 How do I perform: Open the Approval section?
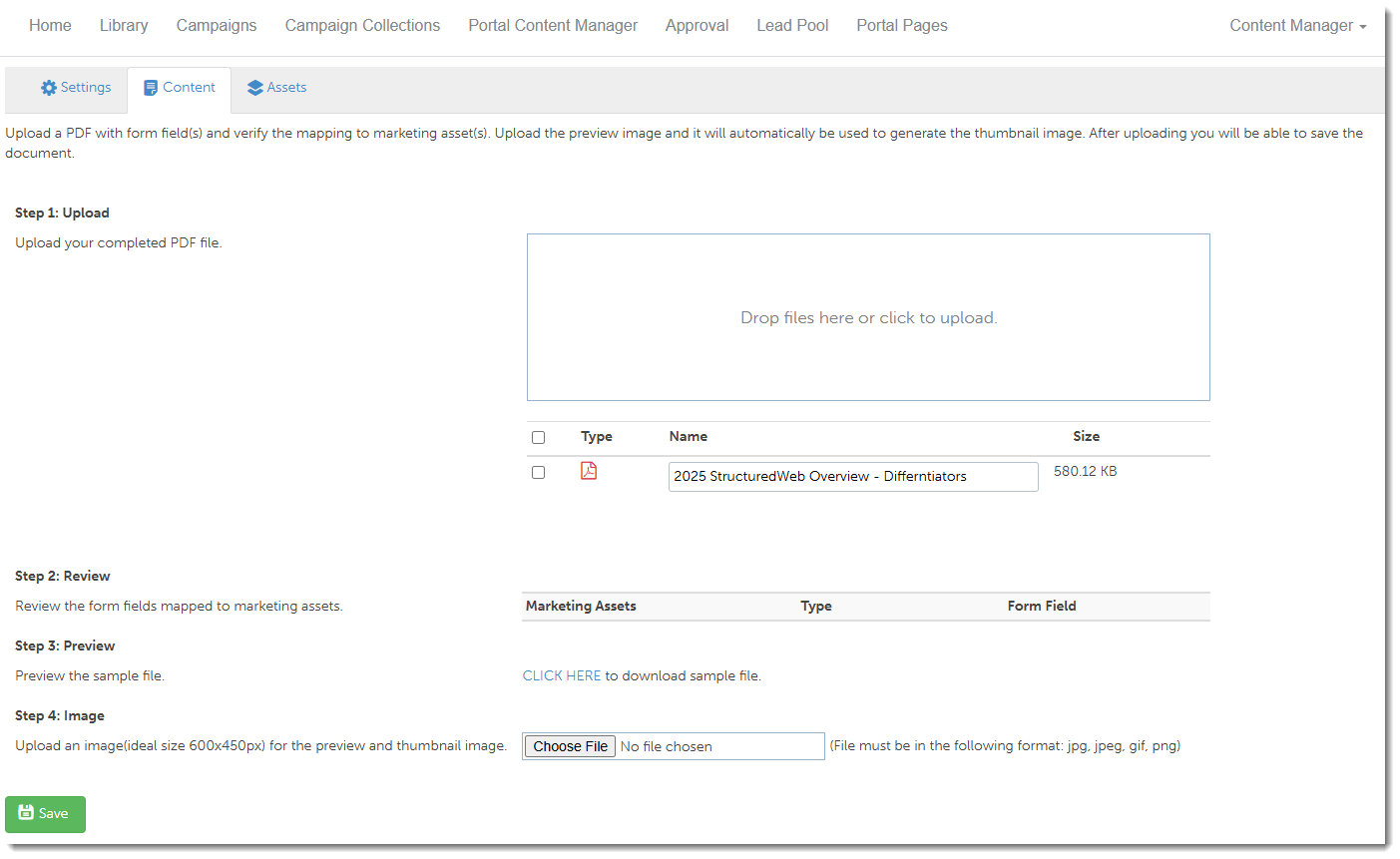697,26
